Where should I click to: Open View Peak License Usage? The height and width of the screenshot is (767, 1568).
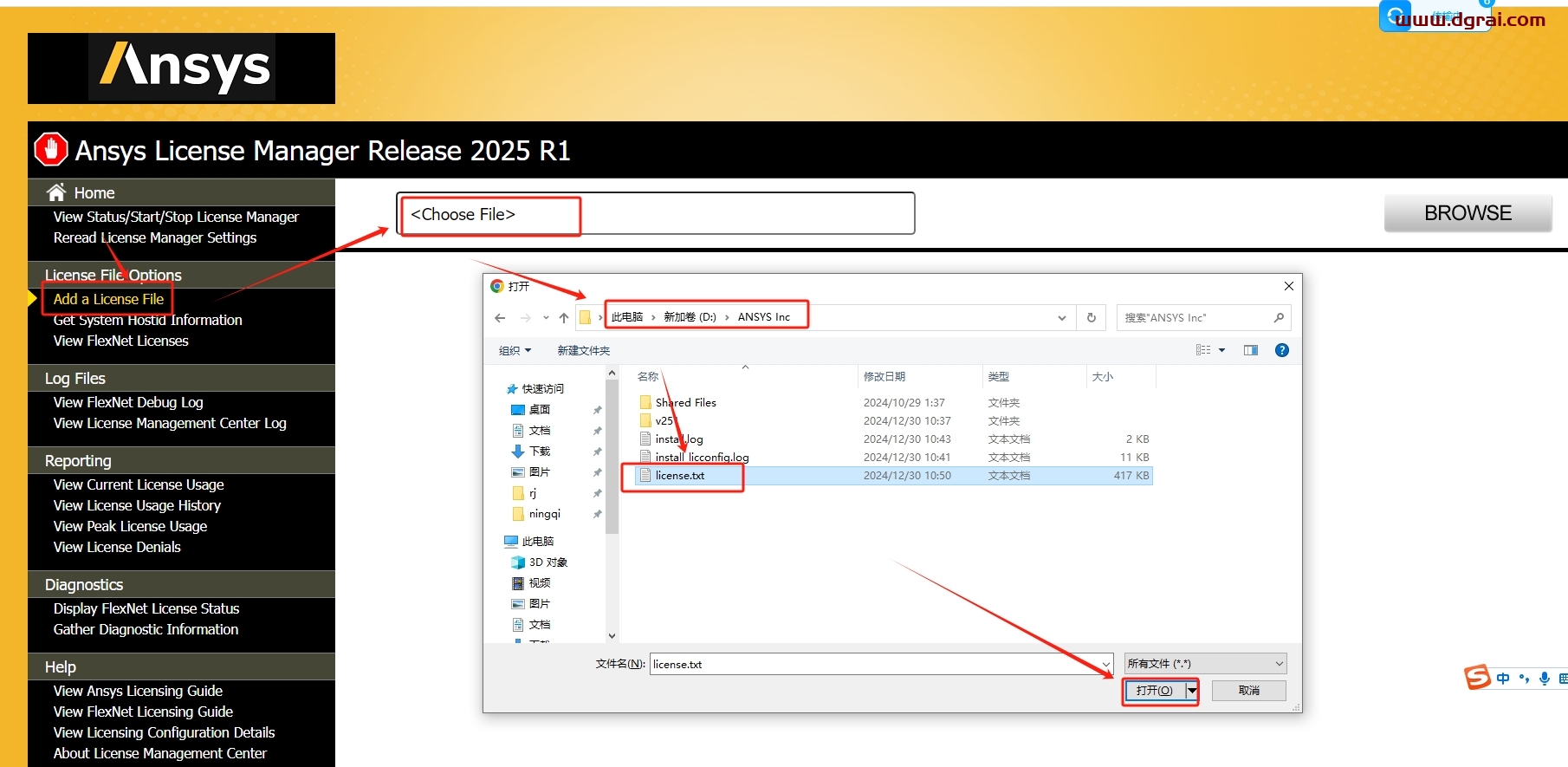point(130,526)
